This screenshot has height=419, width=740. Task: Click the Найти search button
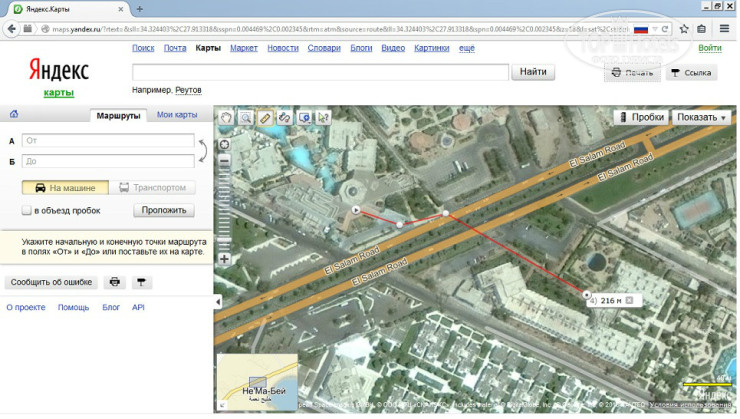[533, 72]
